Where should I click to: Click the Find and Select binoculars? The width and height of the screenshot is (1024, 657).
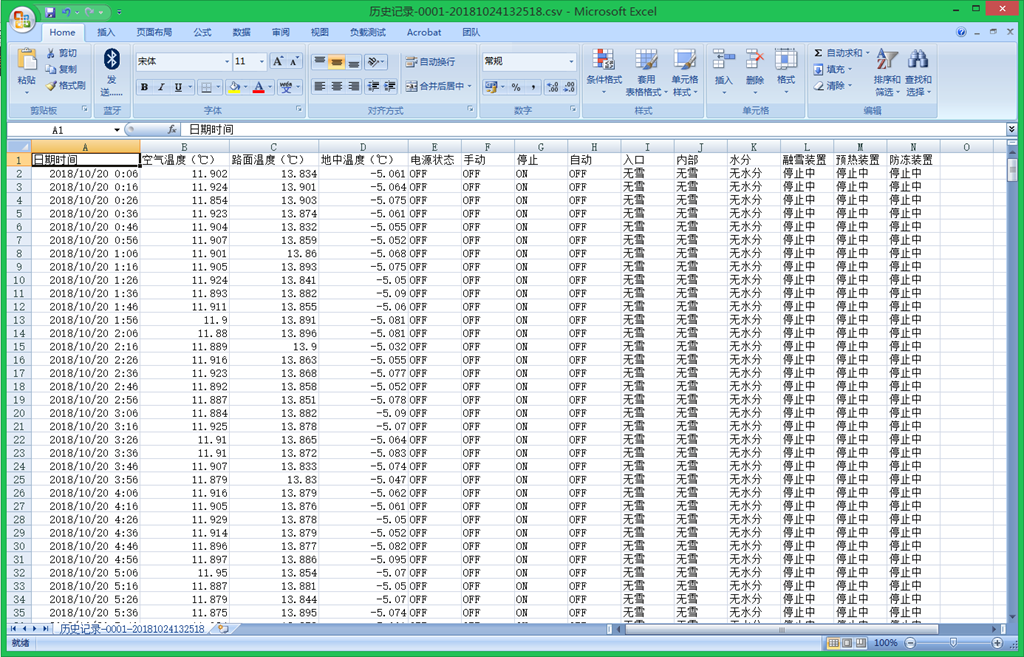coord(918,61)
